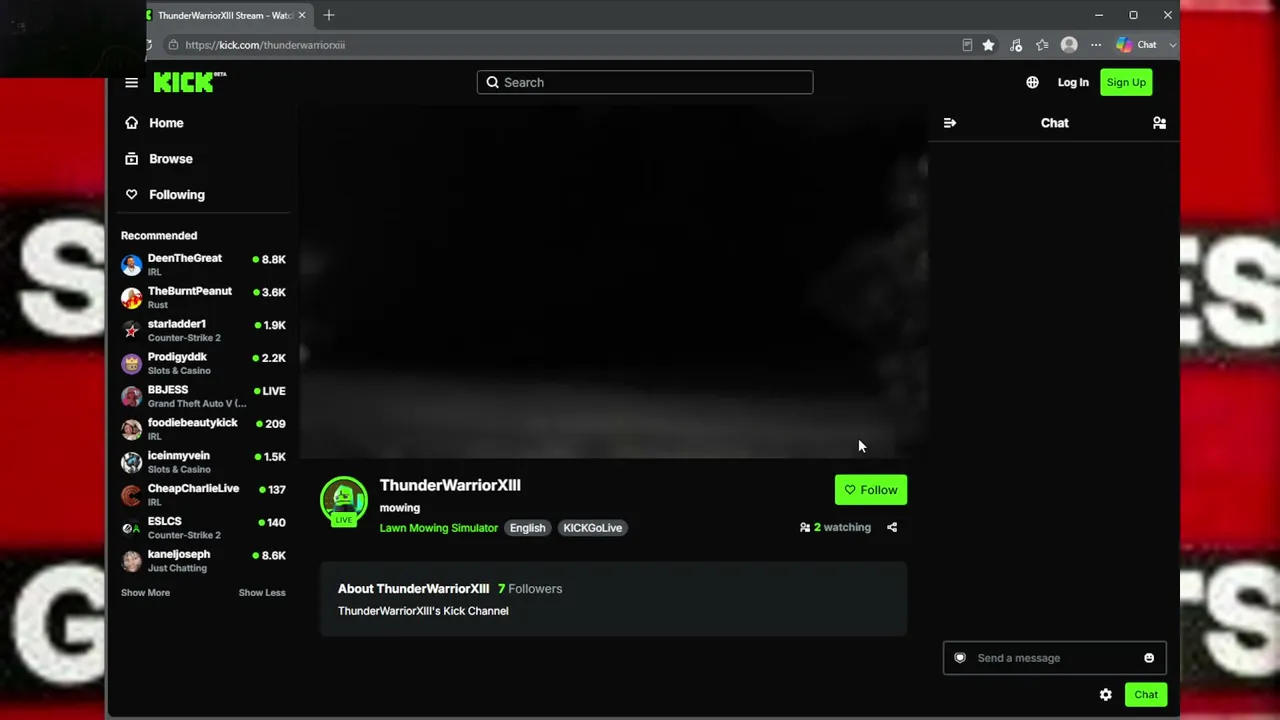This screenshot has width=1280, height=720.
Task: Click Prodigyddk's avatar
Action: pos(131,364)
